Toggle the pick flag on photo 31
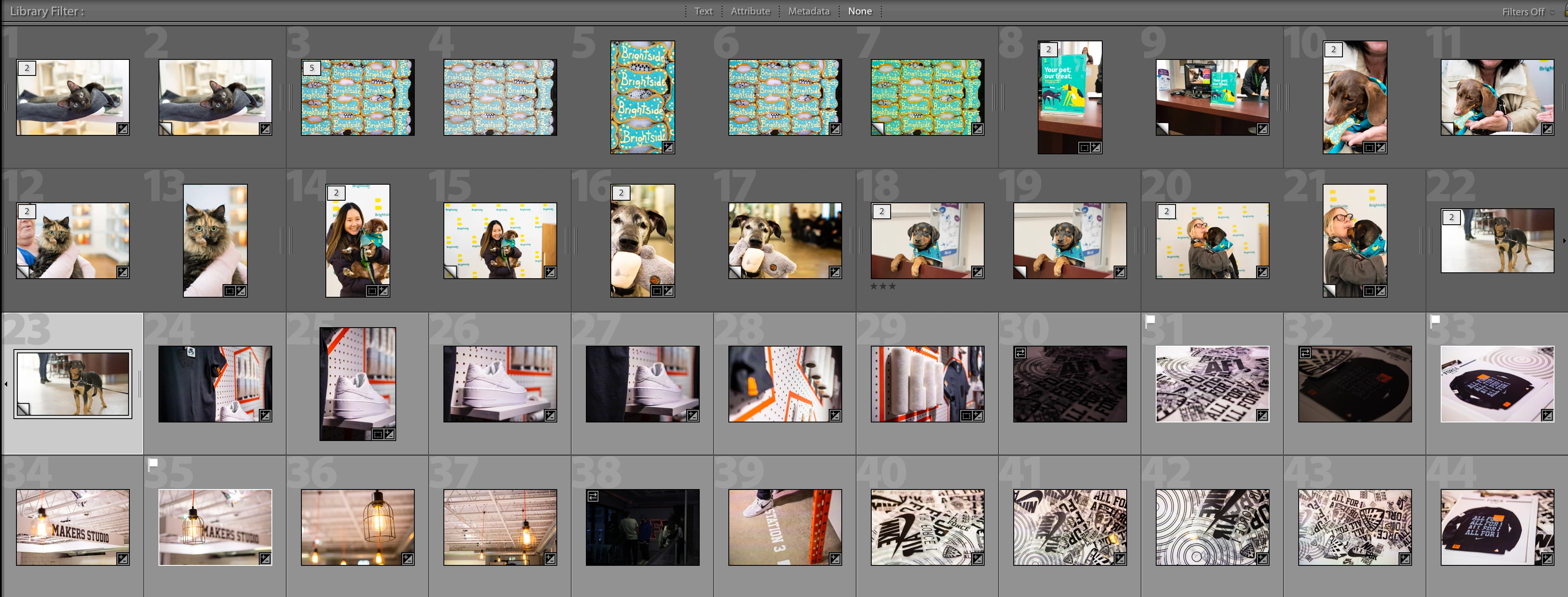The width and height of the screenshot is (1568, 597). point(1150,320)
